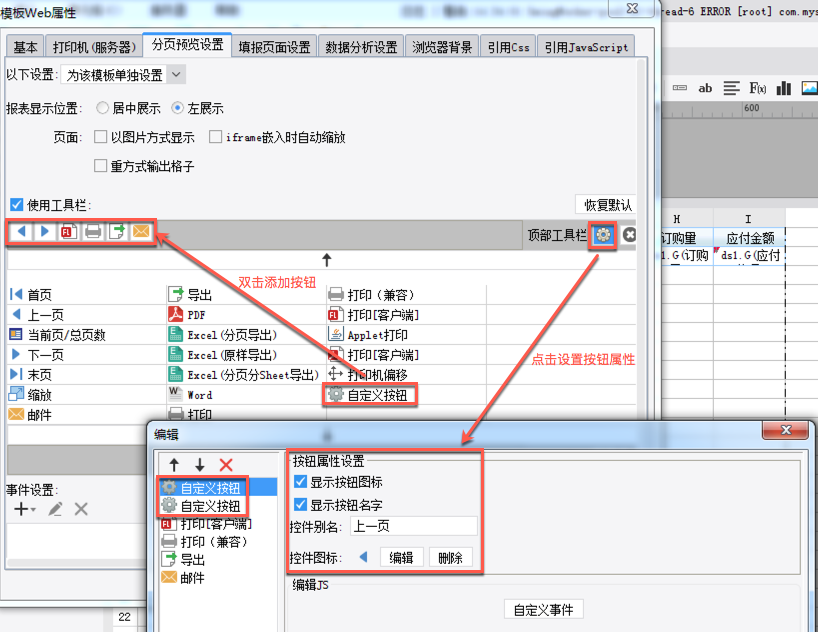The height and width of the screenshot is (632, 818).
Task: Select the printer icon in toolbar preview
Action: (x=93, y=231)
